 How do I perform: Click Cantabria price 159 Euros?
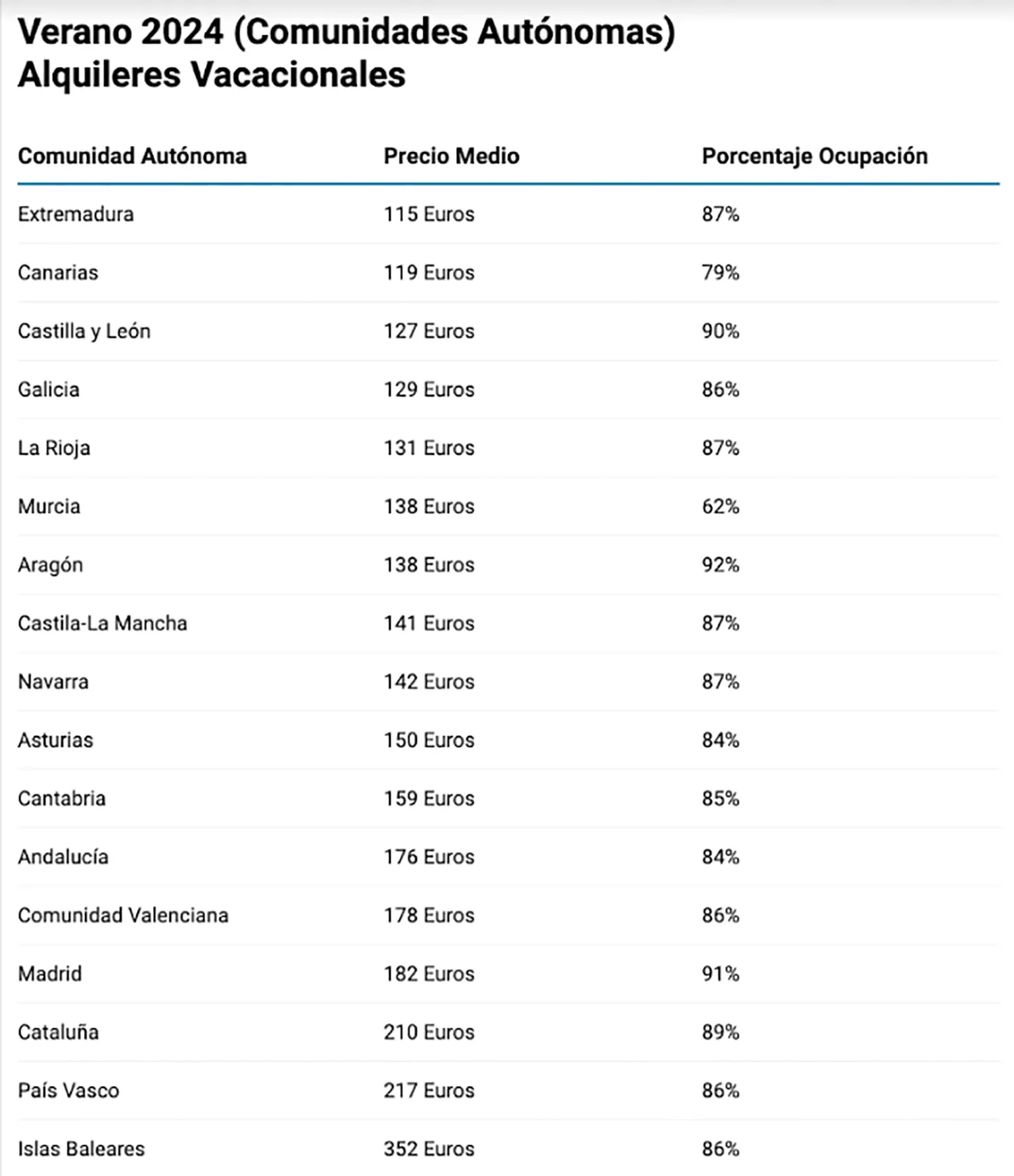(429, 798)
